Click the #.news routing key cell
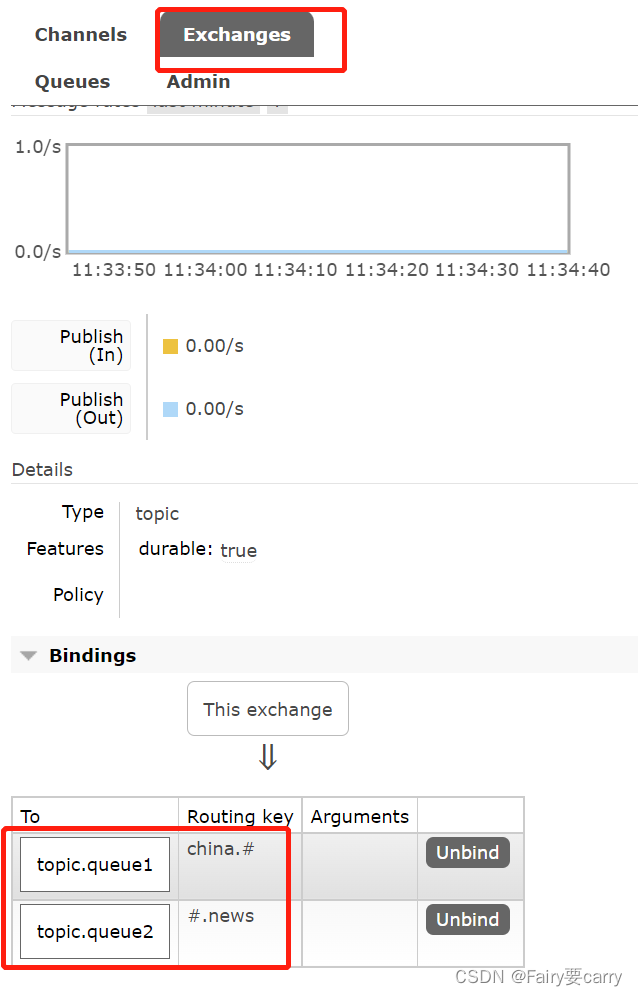 coord(221,916)
